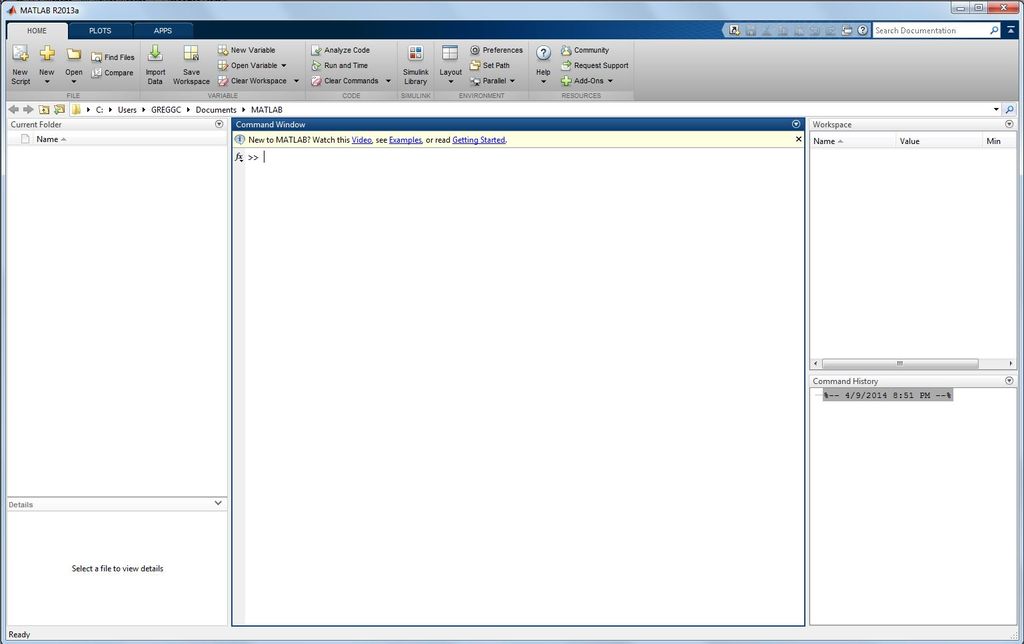Open the Command Window actions menu
Image resolution: width=1024 pixels, height=644 pixels.
tap(795, 124)
